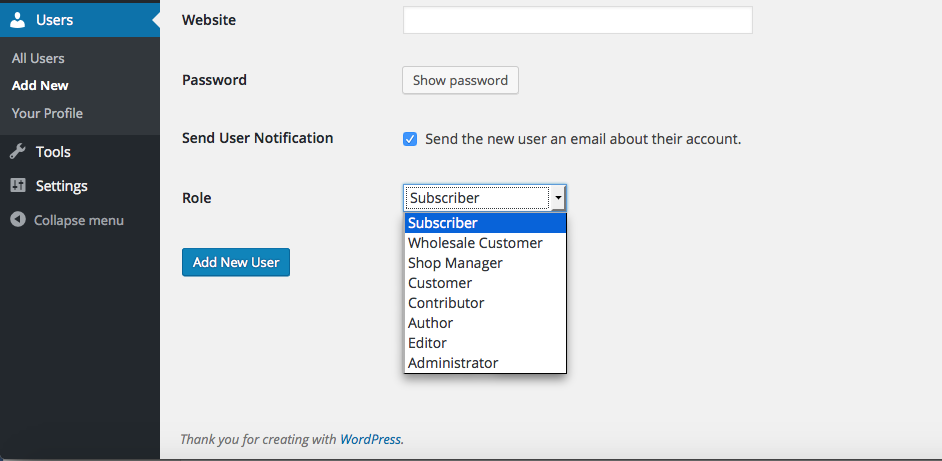Image resolution: width=942 pixels, height=461 pixels.
Task: Uncheck Send User Notification checkbox
Action: coord(410,139)
